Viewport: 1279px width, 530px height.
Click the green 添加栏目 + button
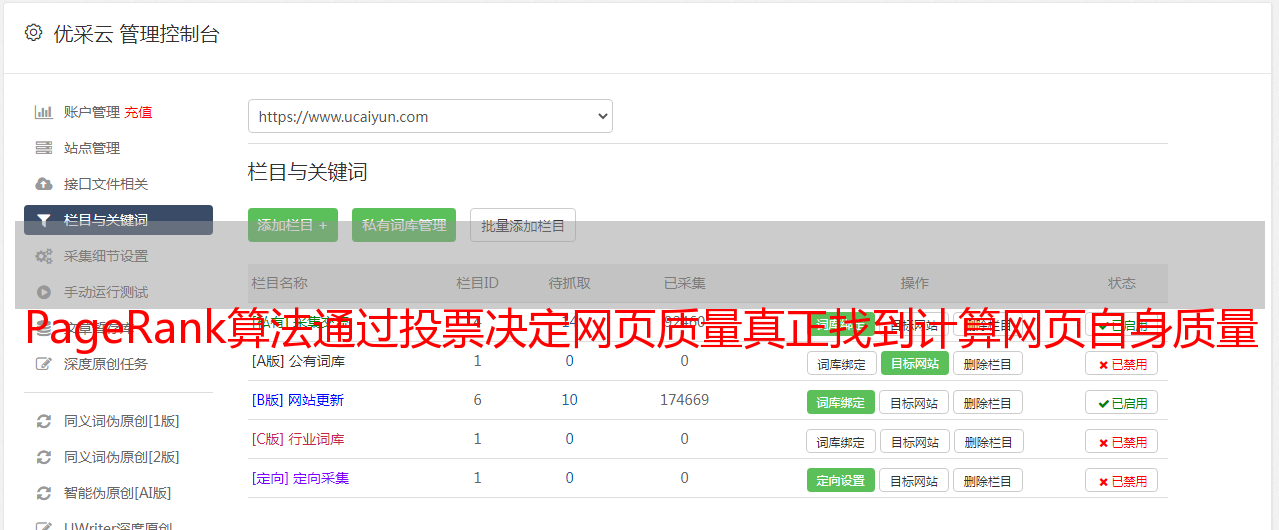(293, 225)
